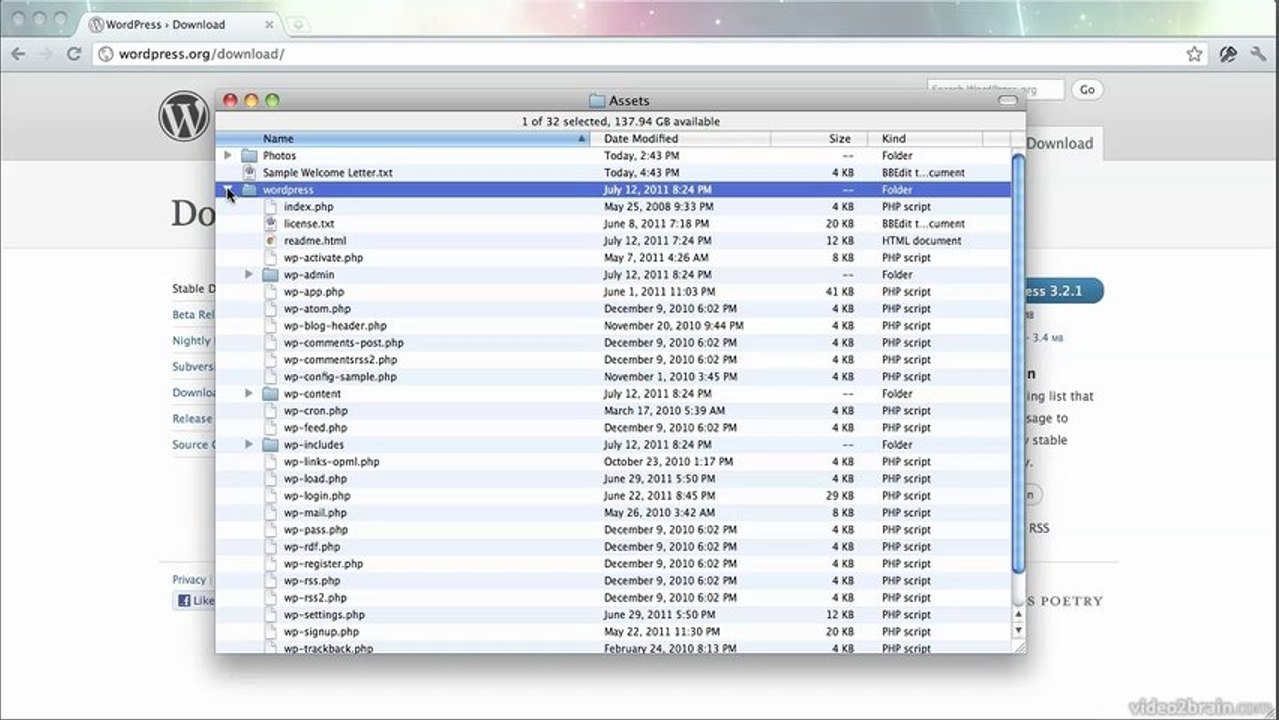This screenshot has height=720, width=1279.
Task: Sort by the Size column header
Action: (819, 139)
